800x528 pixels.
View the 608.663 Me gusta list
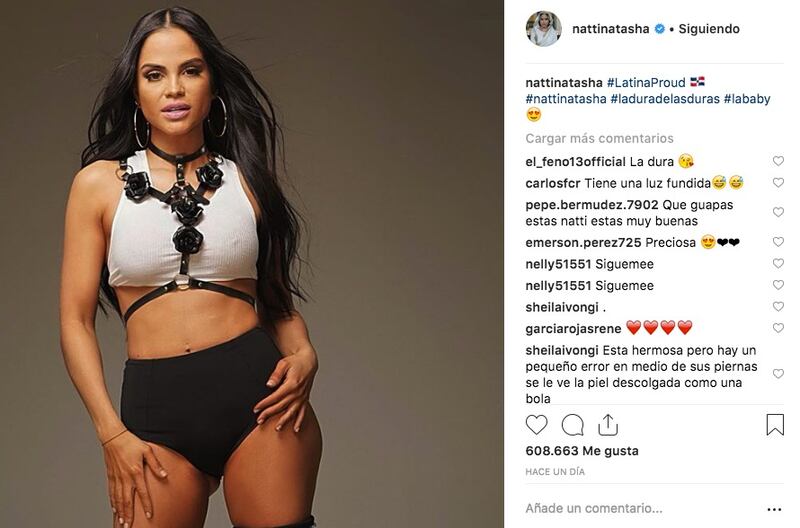(x=582, y=451)
